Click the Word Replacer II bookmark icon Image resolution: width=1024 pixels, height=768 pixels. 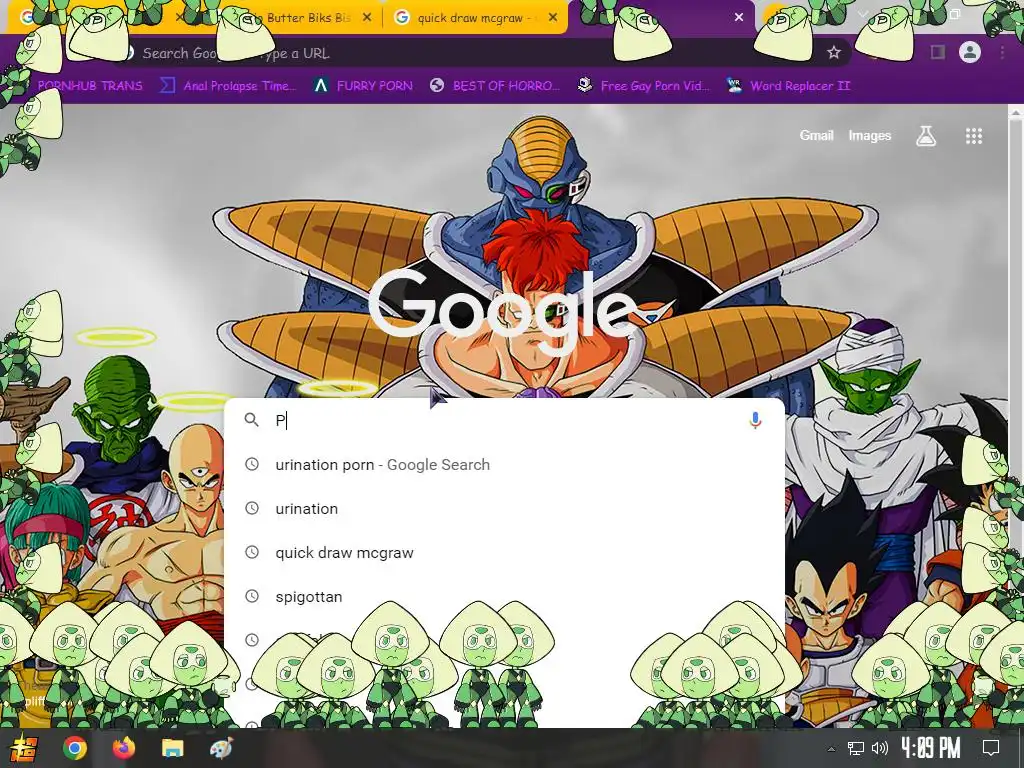734,86
